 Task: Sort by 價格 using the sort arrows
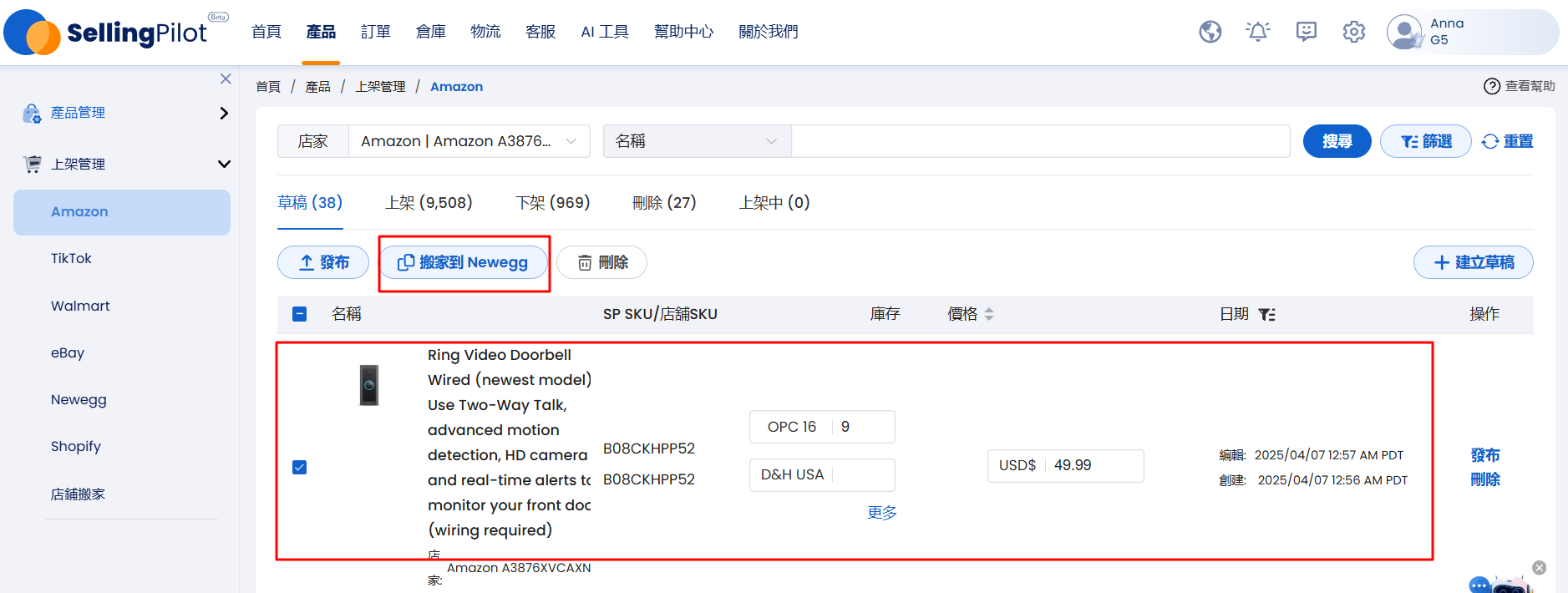pos(989,314)
